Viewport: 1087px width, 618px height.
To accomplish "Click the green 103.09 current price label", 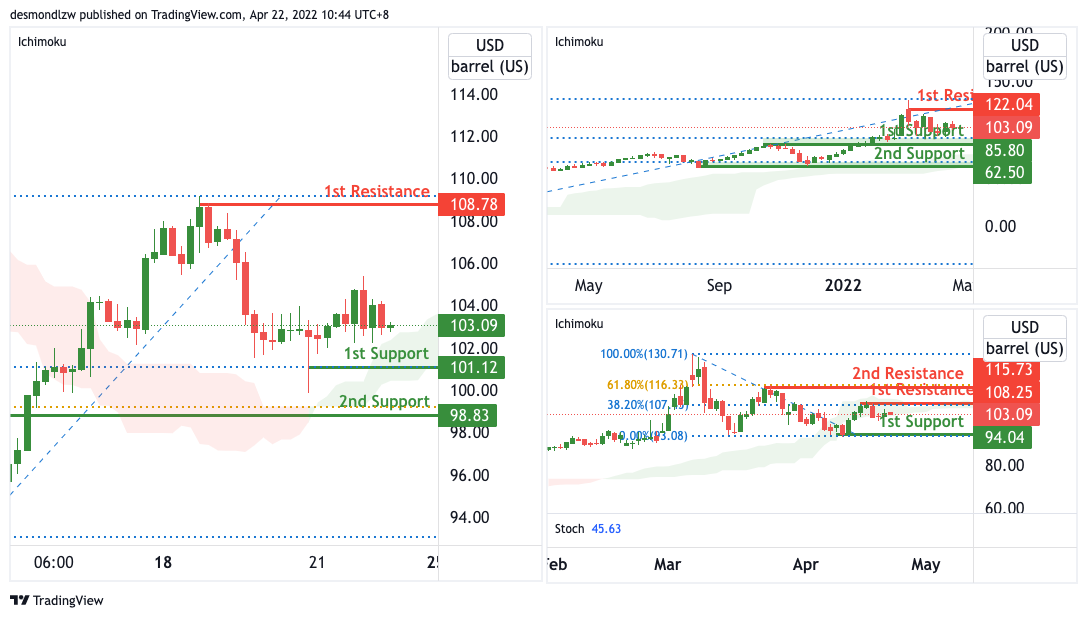I will (471, 325).
